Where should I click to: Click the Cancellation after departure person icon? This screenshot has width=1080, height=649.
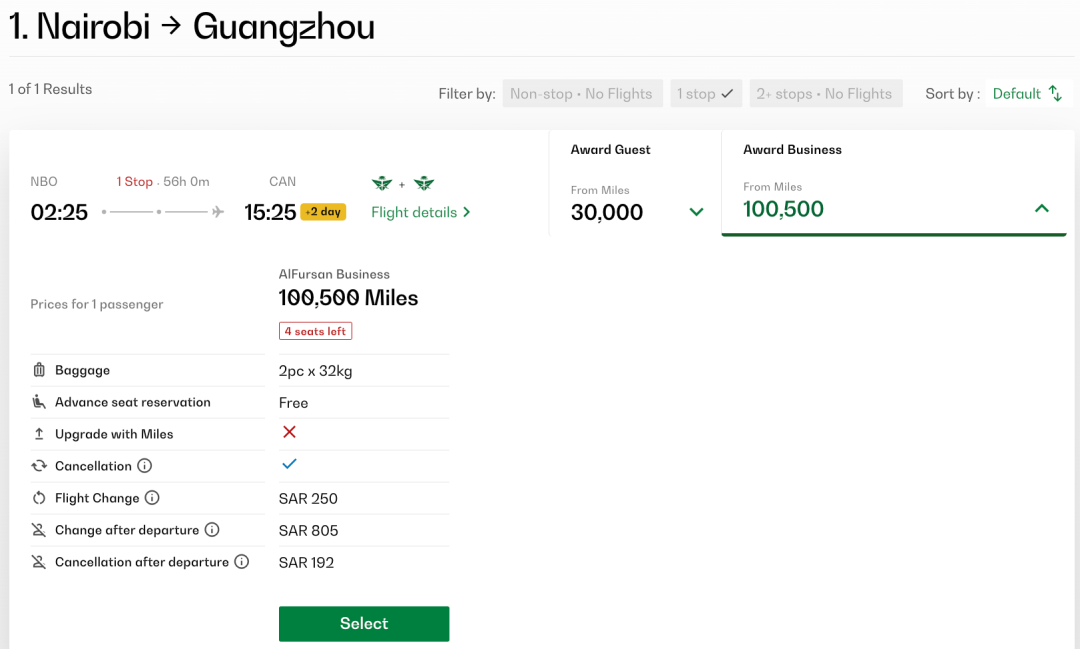click(39, 562)
